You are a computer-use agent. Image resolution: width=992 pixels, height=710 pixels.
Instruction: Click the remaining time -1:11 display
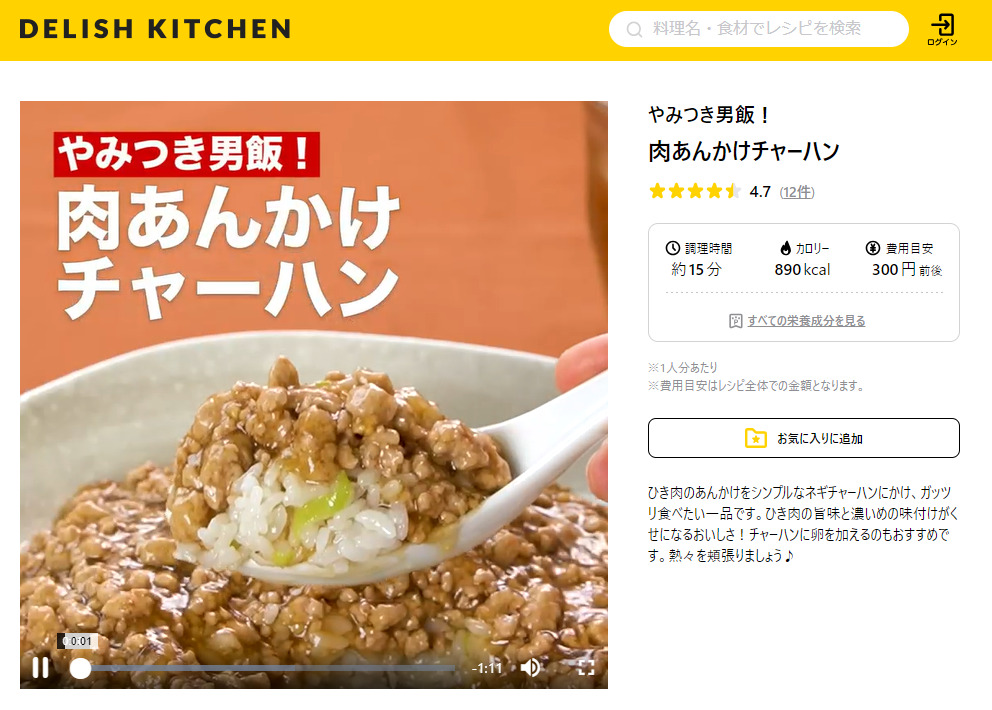coord(487,668)
